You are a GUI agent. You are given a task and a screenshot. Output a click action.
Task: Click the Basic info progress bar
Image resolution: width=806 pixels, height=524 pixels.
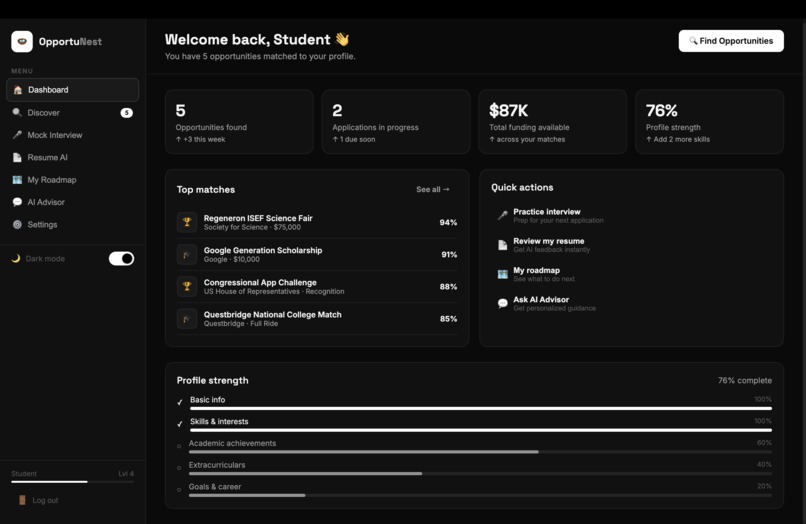coord(481,408)
